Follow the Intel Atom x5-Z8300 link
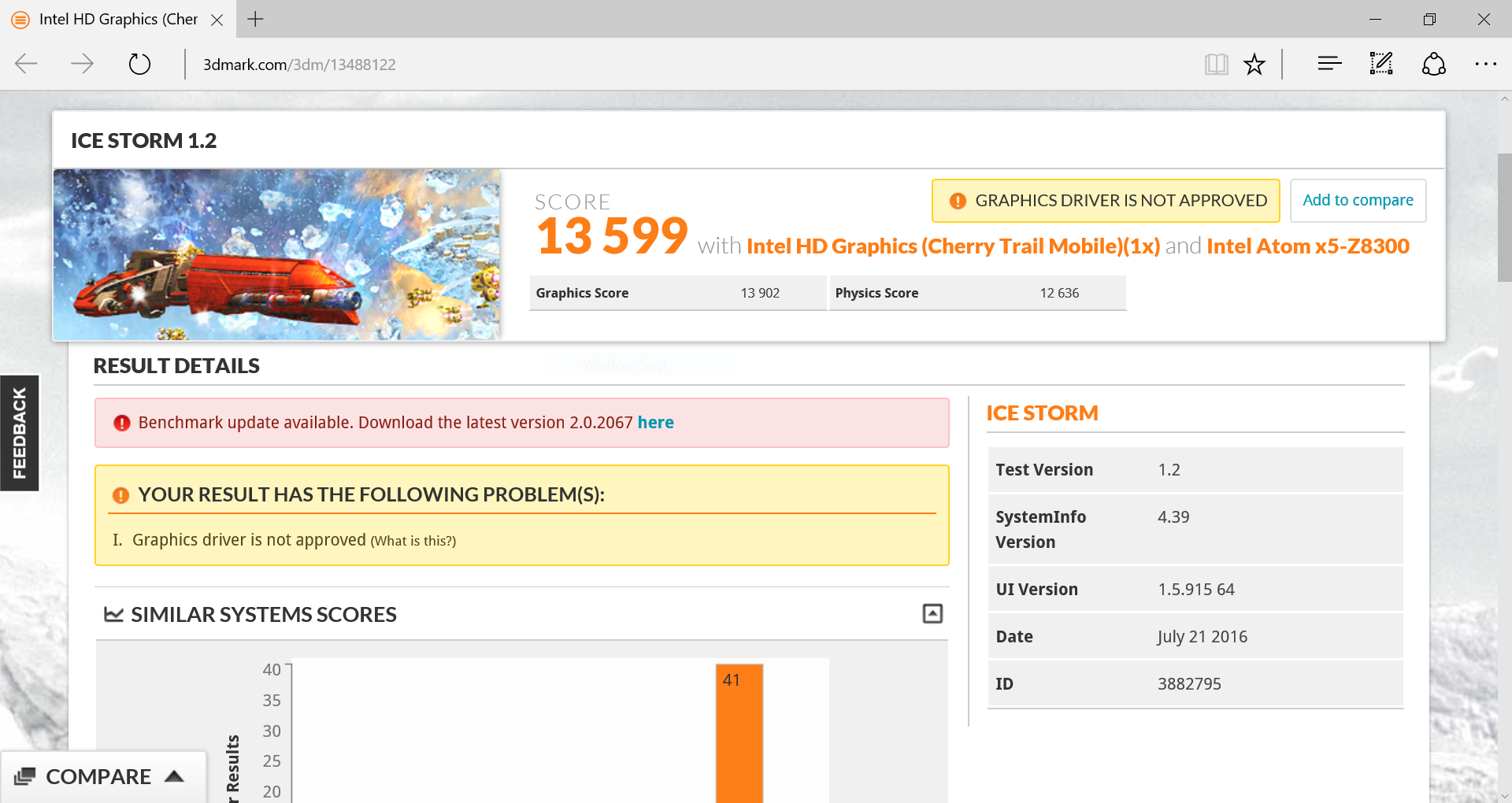This screenshot has width=1512, height=803. (1307, 246)
